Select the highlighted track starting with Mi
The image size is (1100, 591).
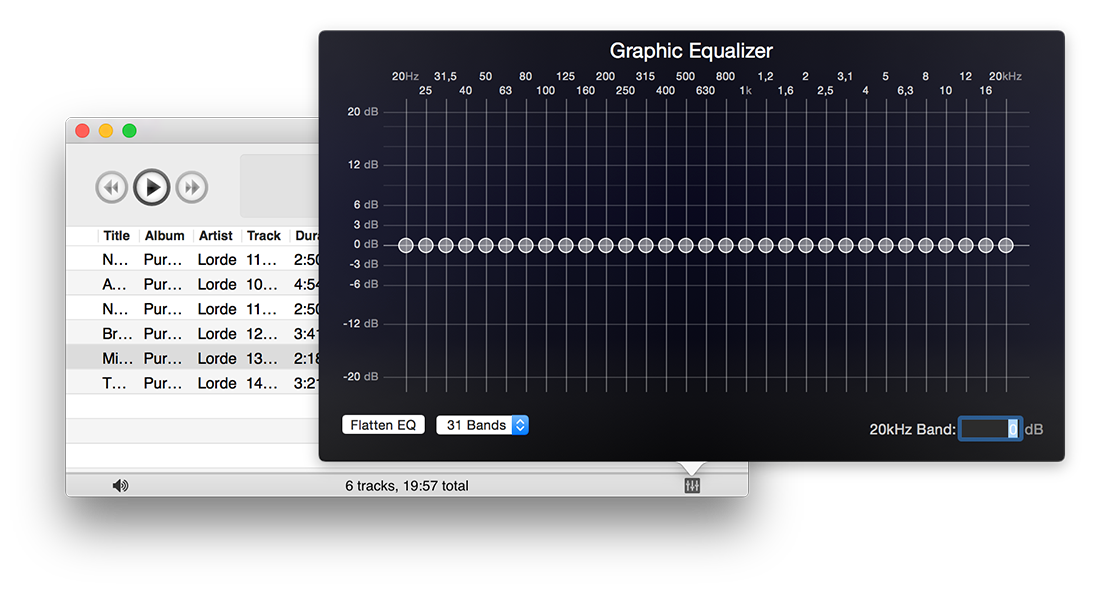[x=200, y=358]
